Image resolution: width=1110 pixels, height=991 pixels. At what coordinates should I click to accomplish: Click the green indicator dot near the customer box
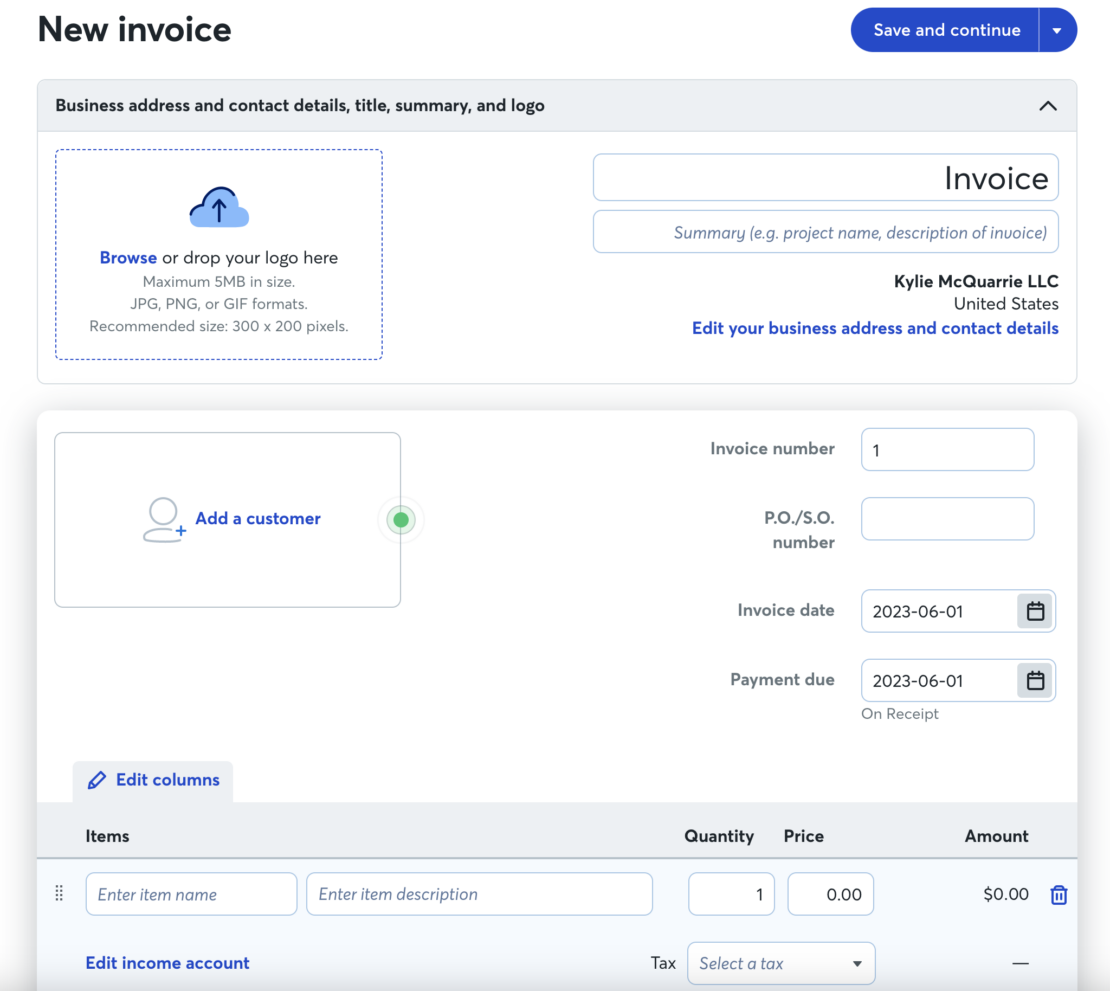pos(401,519)
